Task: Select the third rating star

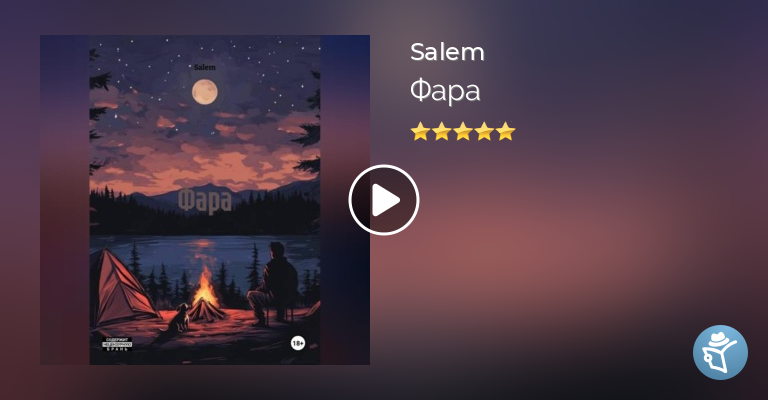Action: 463,132
